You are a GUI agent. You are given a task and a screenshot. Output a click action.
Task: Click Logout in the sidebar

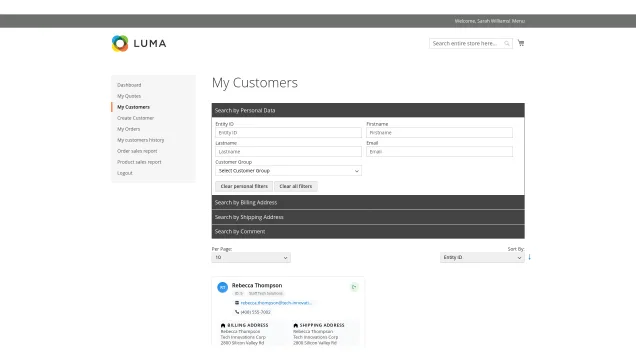(x=125, y=173)
